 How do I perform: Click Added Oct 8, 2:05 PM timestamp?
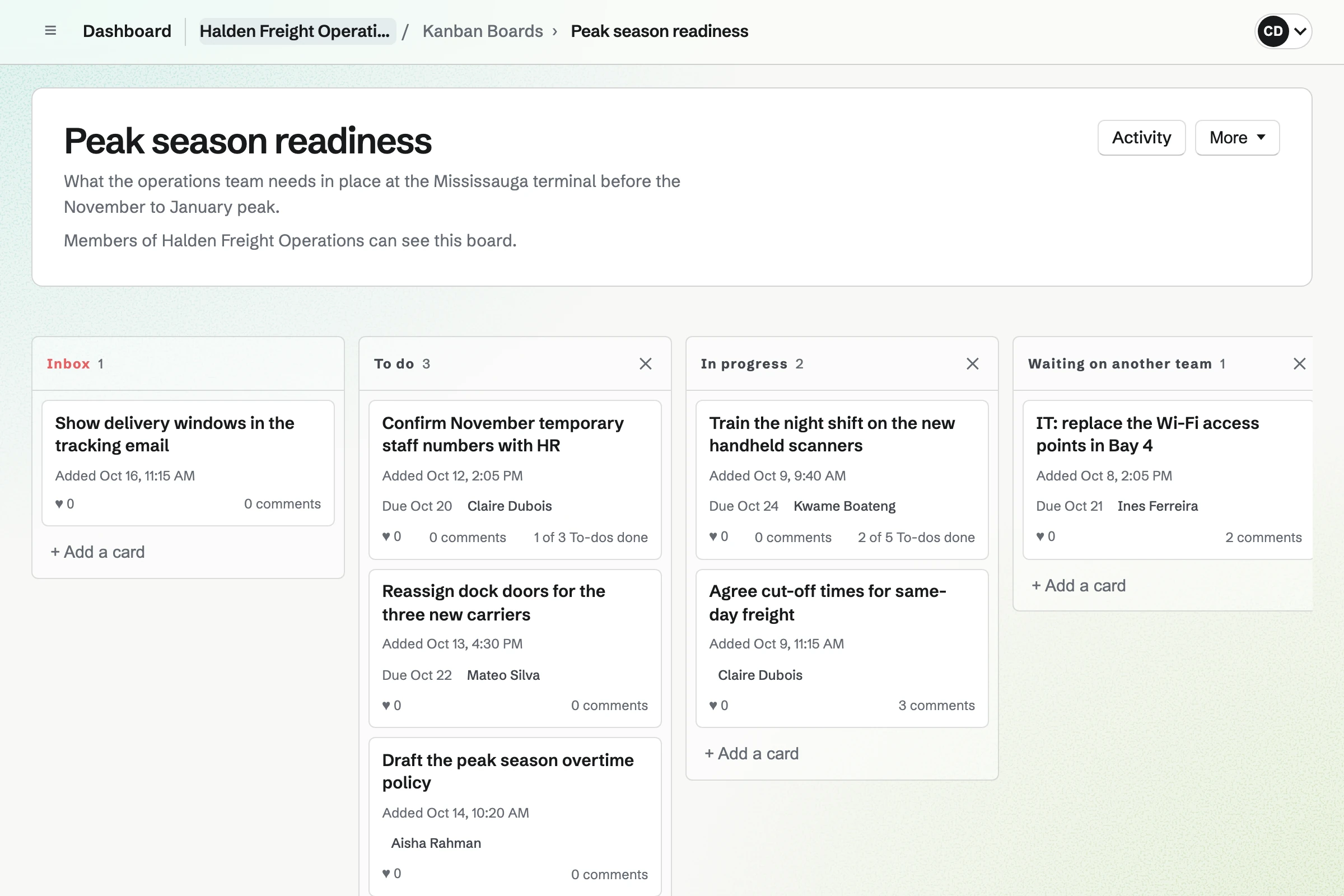tap(1103, 476)
